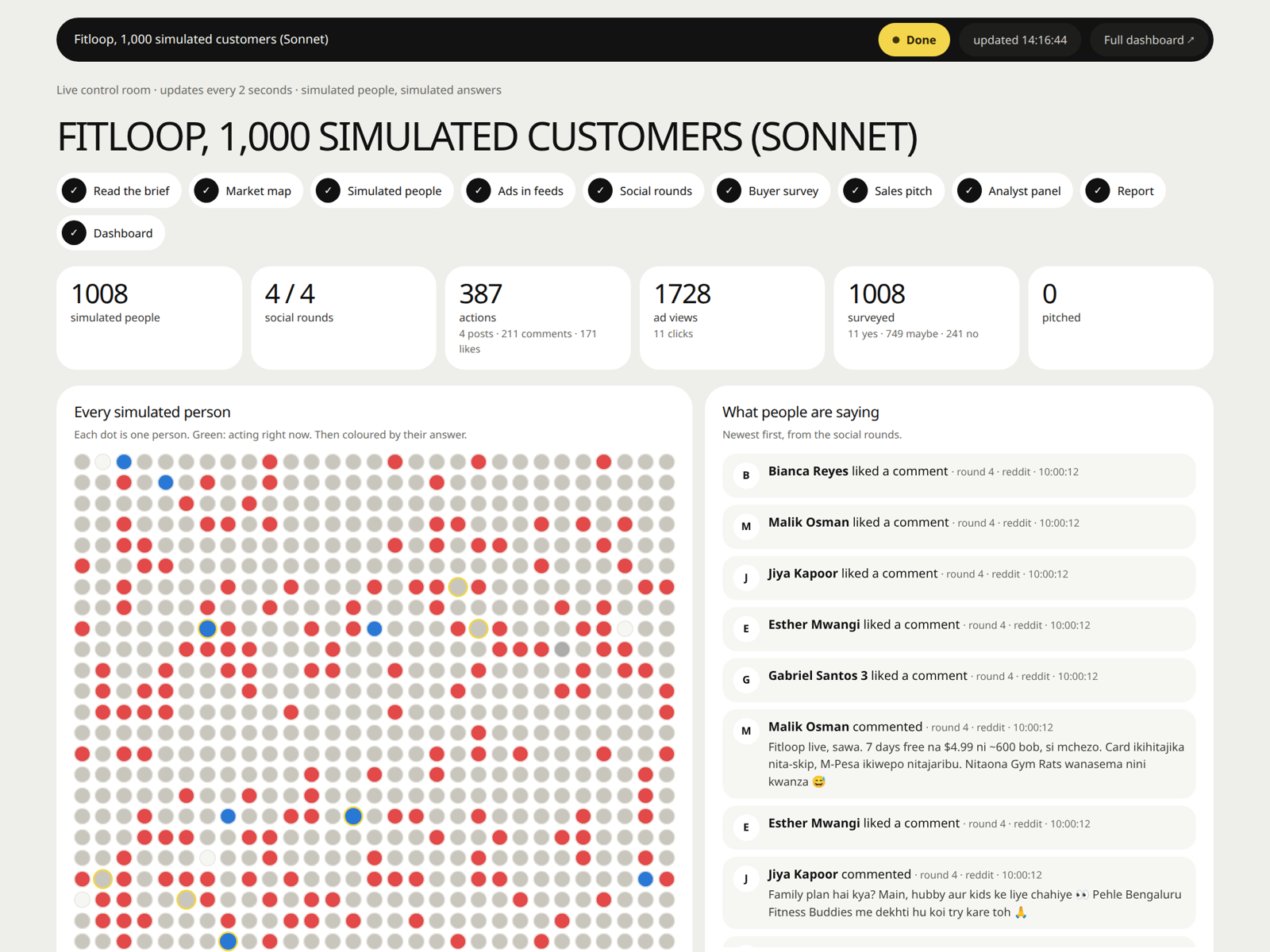1270x952 pixels.
Task: Click the checkmark icon beside Sales pitch
Action: tap(855, 190)
